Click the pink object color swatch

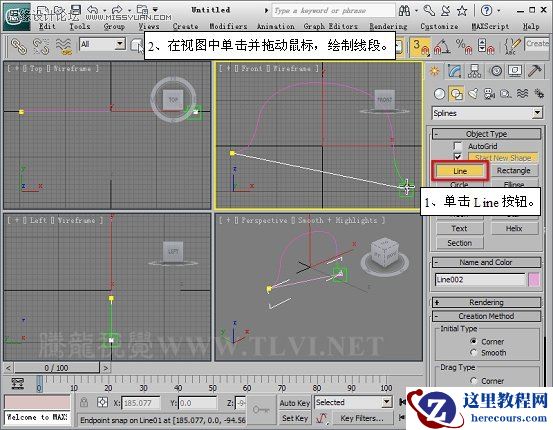pyautogui.click(x=534, y=280)
